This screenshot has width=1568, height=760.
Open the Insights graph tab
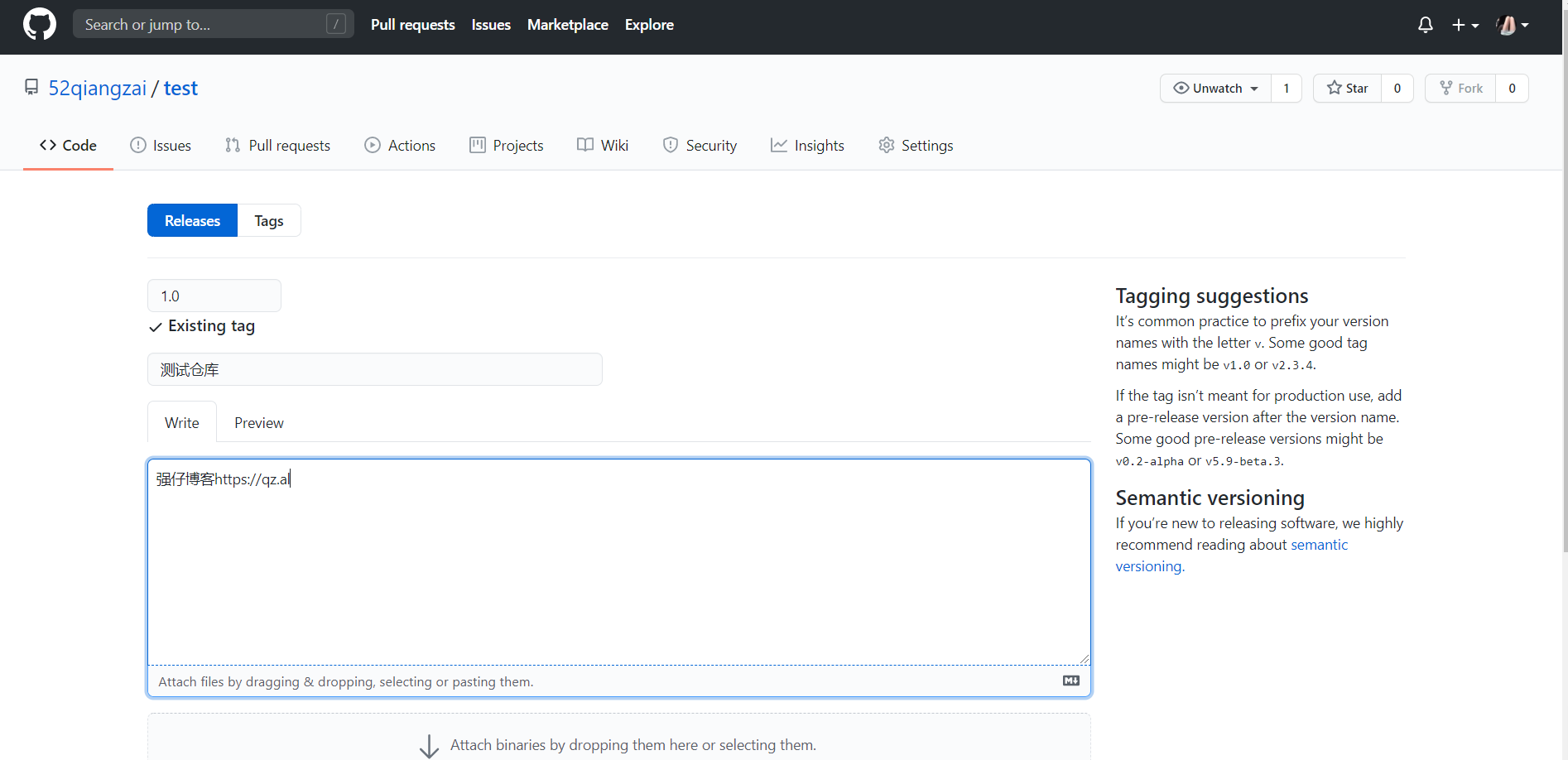(807, 146)
